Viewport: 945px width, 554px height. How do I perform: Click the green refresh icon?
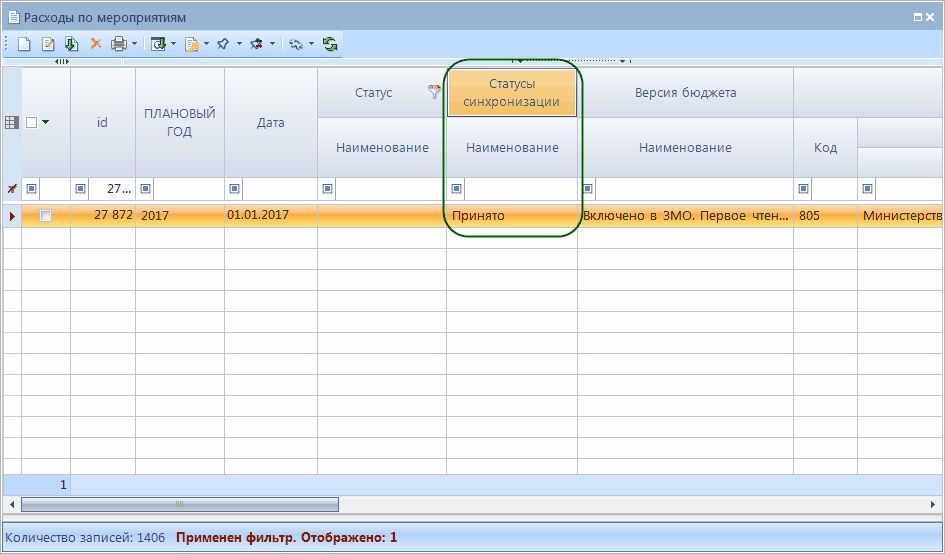(330, 44)
